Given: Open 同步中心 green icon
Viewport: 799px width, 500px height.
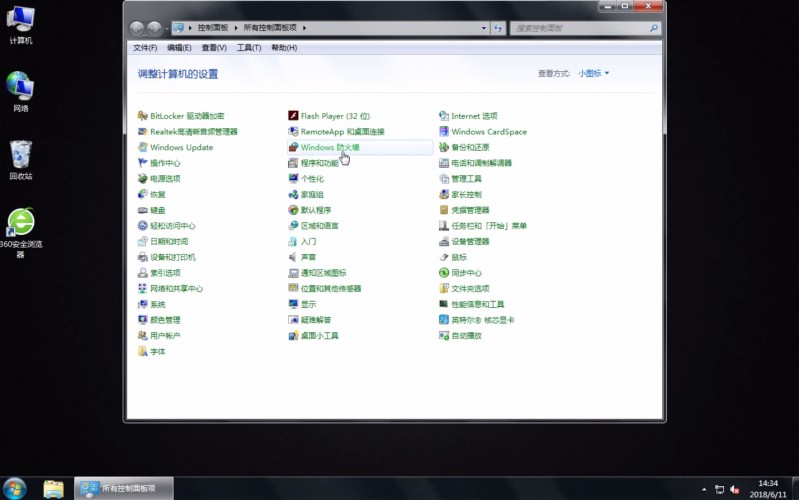Looking at the screenshot, I should click(444, 273).
